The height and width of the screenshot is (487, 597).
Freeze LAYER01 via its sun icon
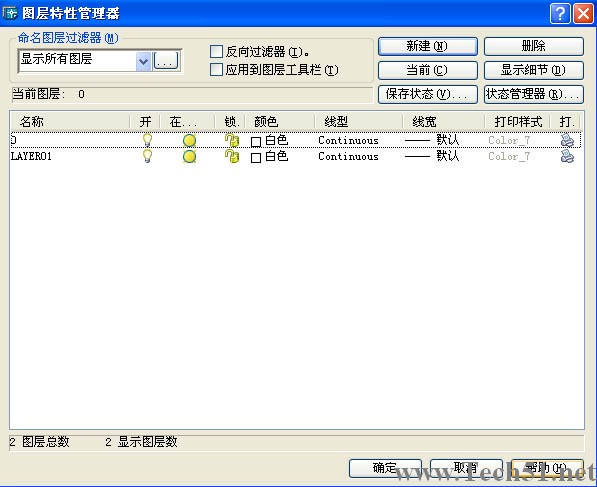[x=189, y=156]
